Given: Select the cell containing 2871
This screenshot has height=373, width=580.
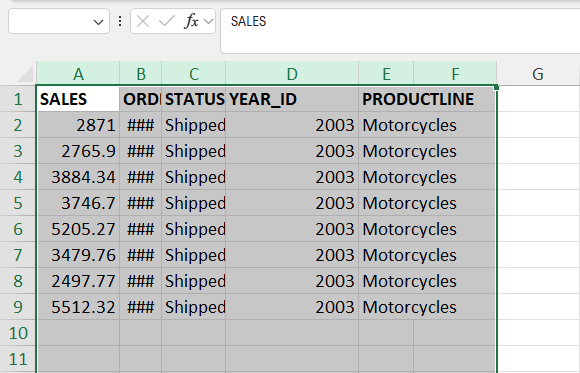Looking at the screenshot, I should click(78, 125).
